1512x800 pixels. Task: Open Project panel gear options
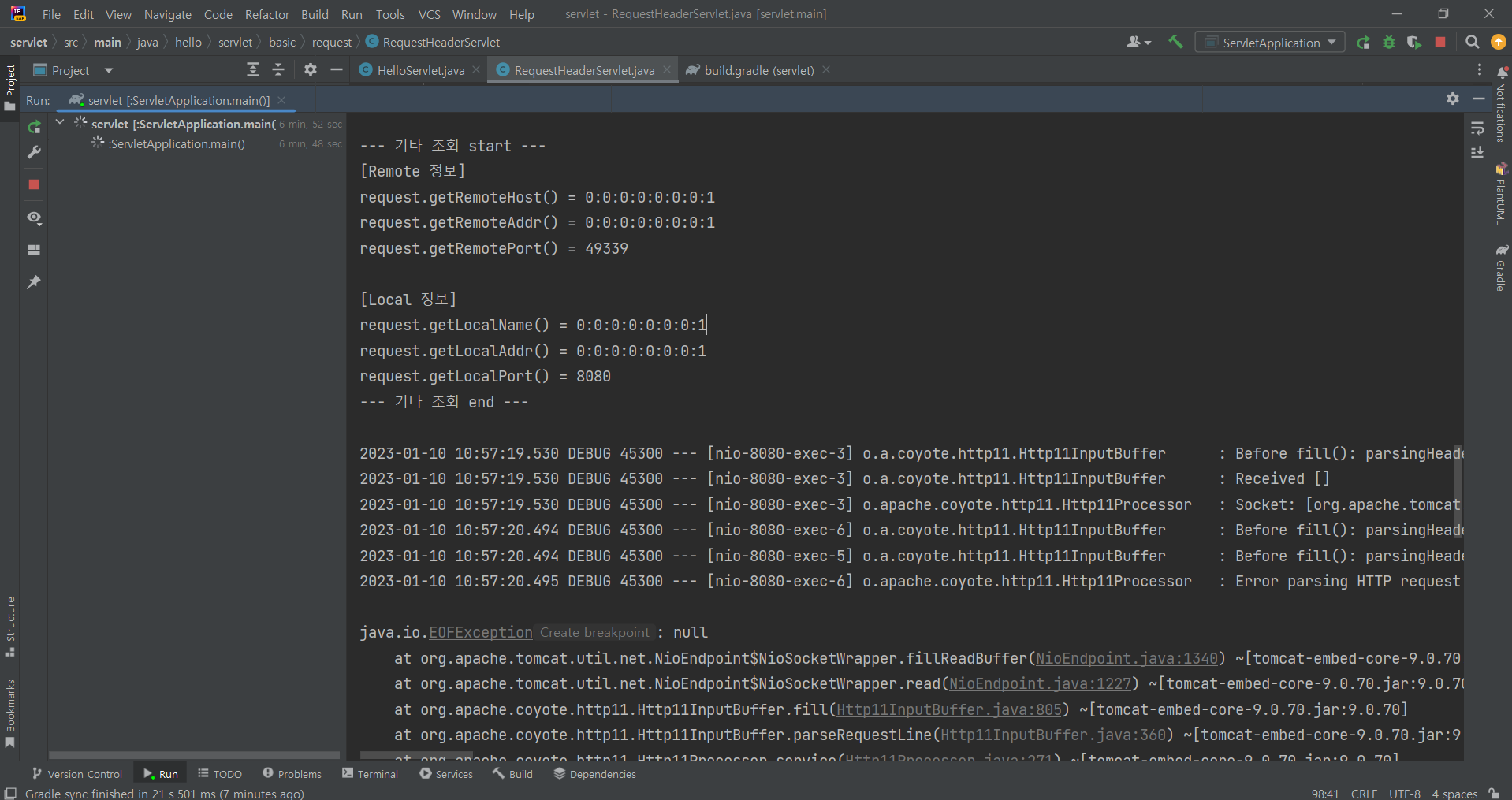point(311,70)
